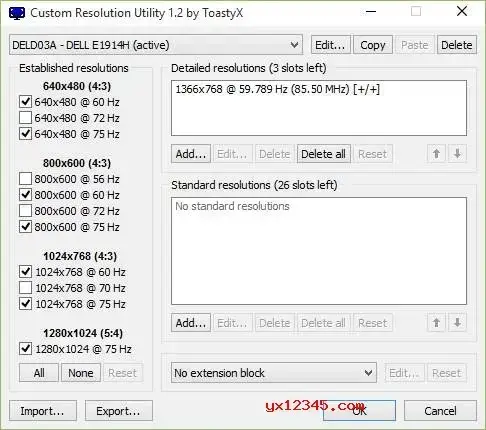Click the CRU monitor icon in title bar
Viewport: 486px width, 430px height.
click(17, 13)
